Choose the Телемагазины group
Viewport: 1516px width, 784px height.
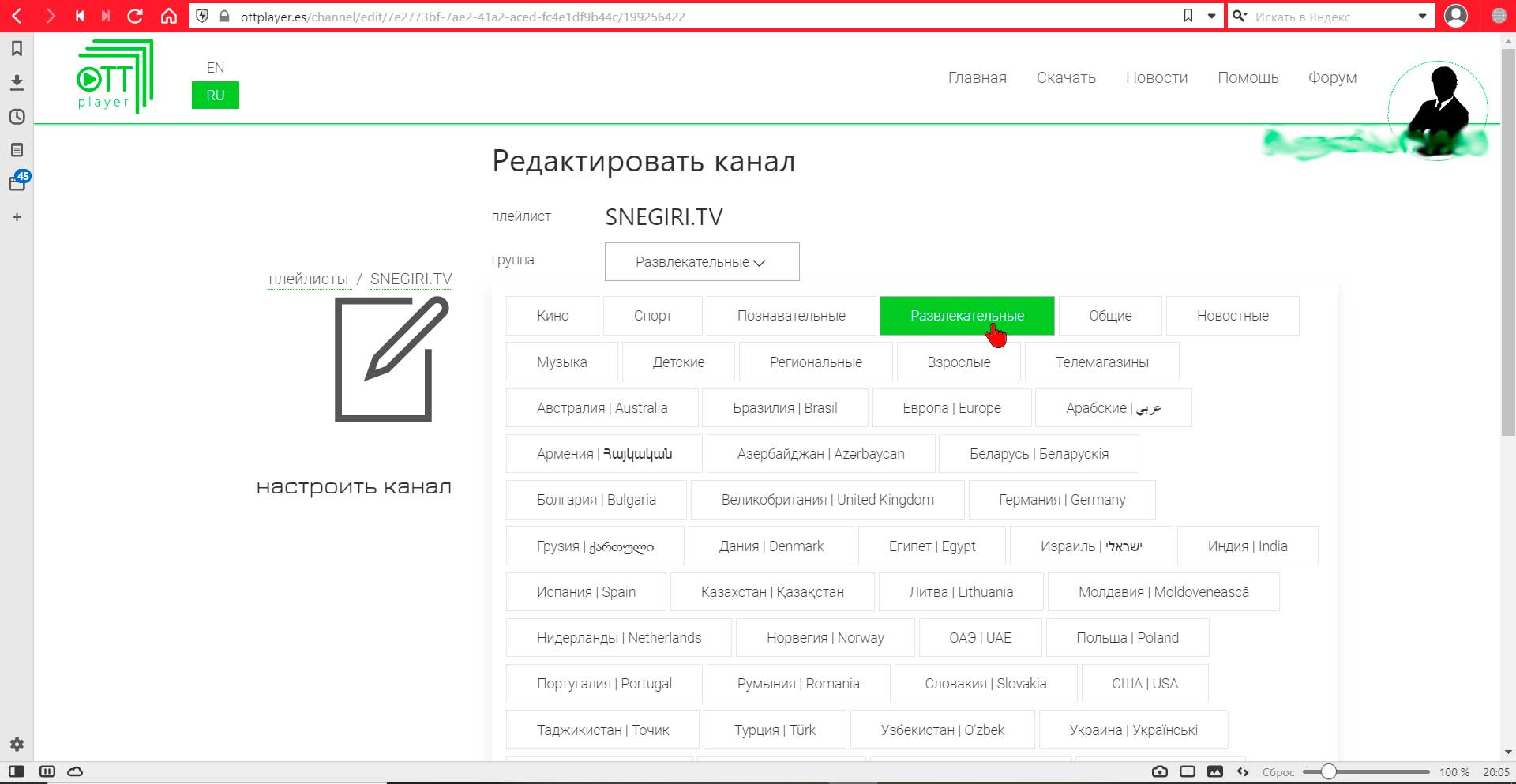point(1102,362)
